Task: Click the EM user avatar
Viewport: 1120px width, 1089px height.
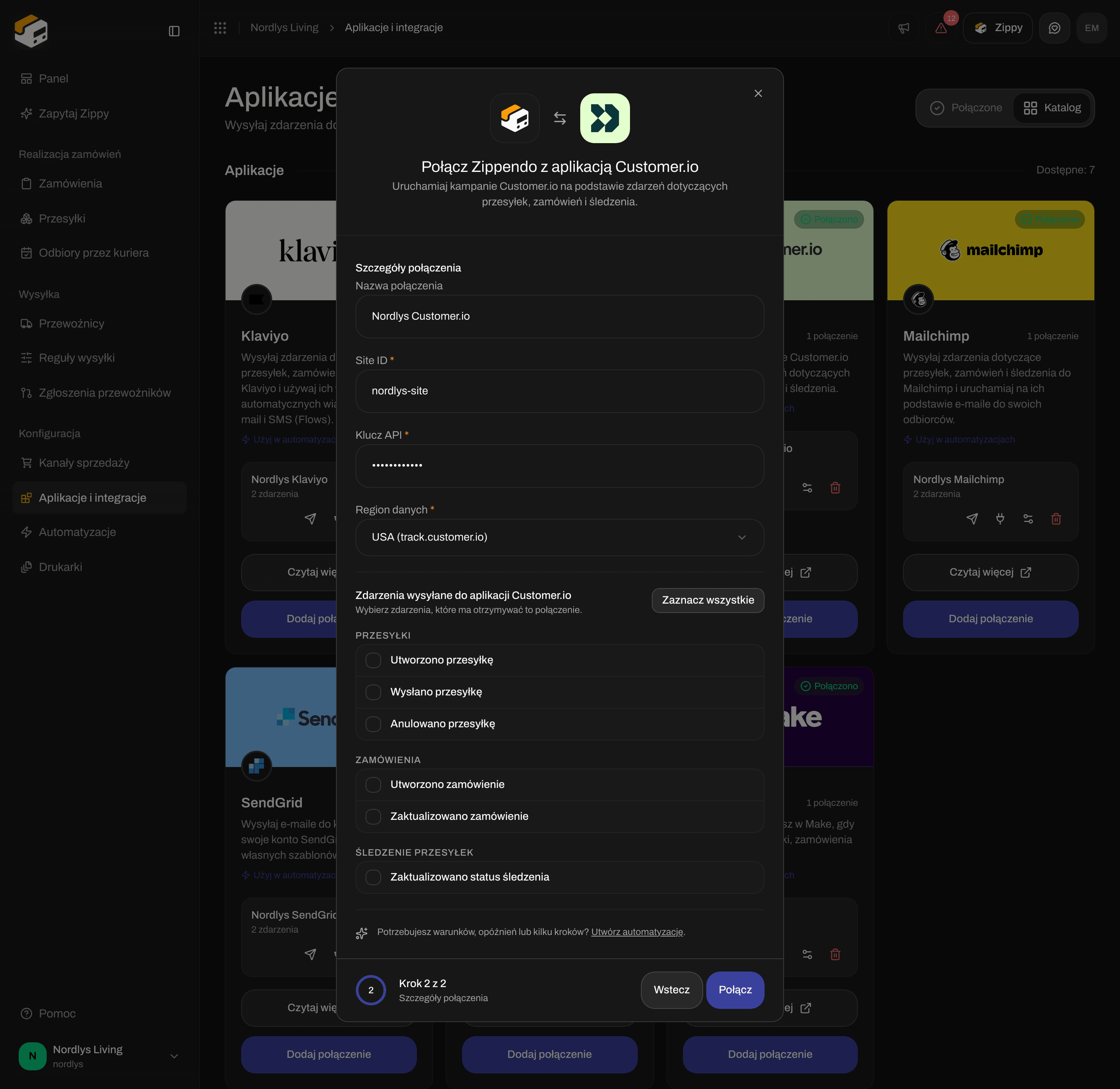Action: point(1091,28)
